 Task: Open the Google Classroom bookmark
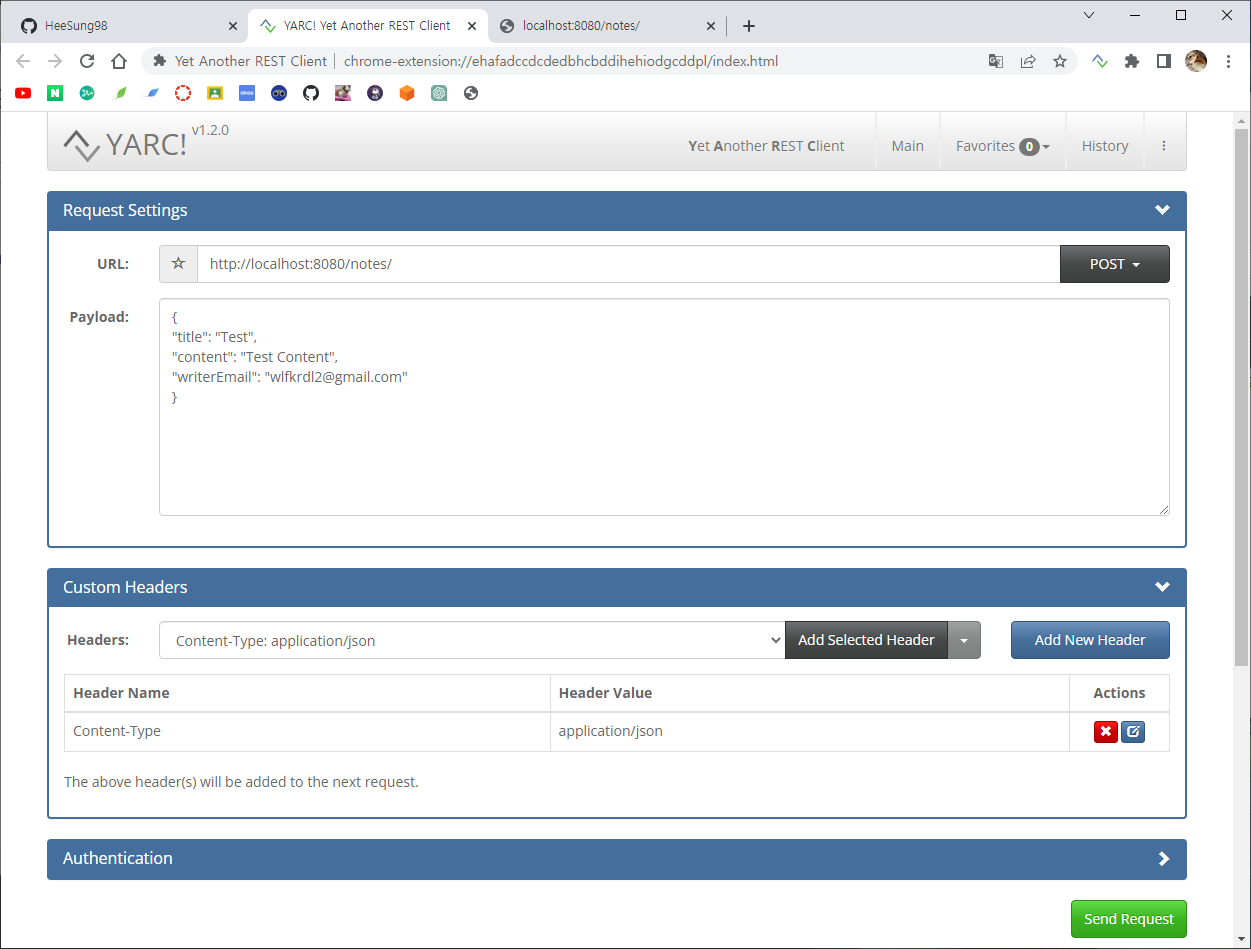click(215, 93)
